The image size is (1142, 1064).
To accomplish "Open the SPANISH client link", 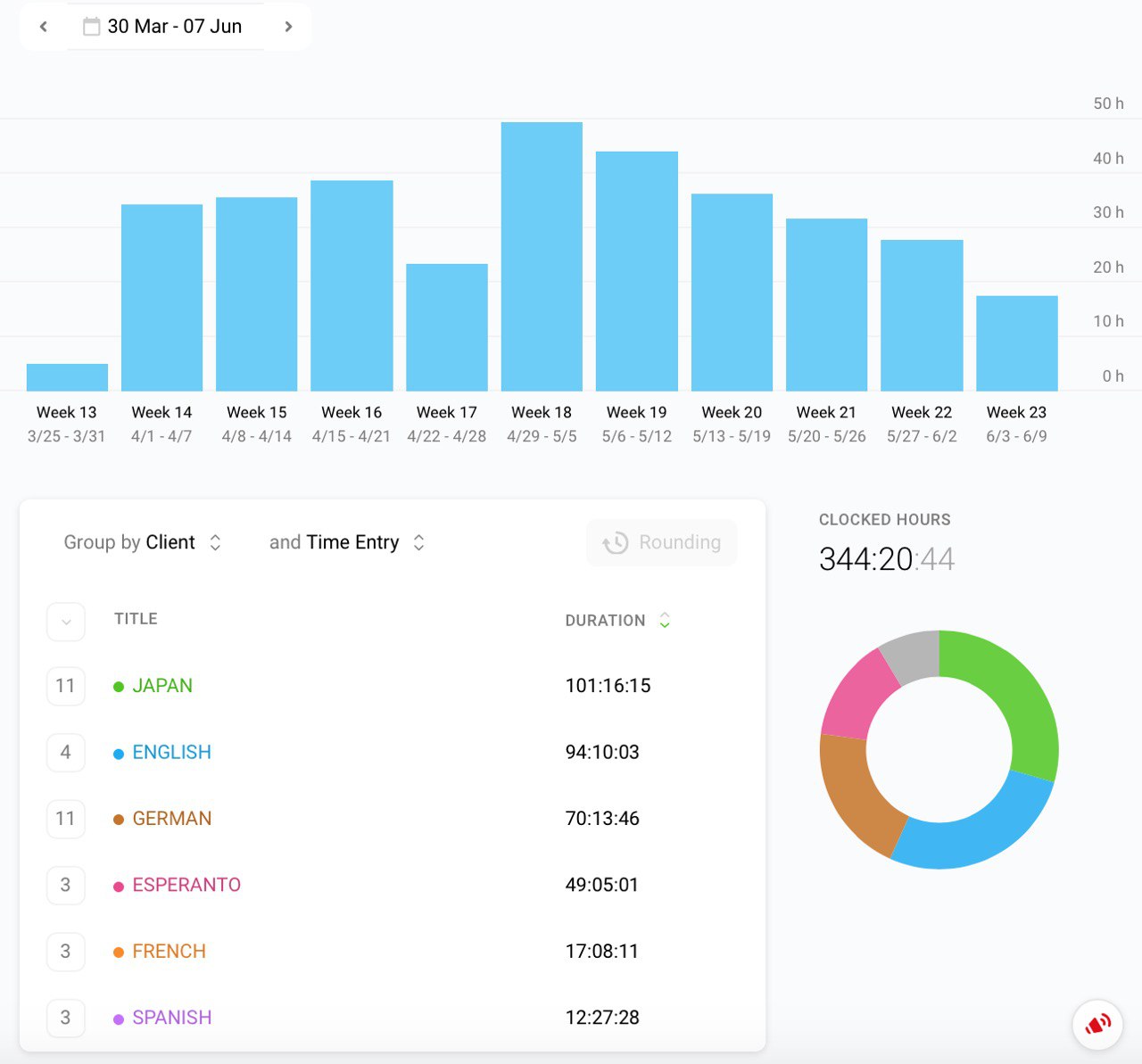I will point(171,1018).
